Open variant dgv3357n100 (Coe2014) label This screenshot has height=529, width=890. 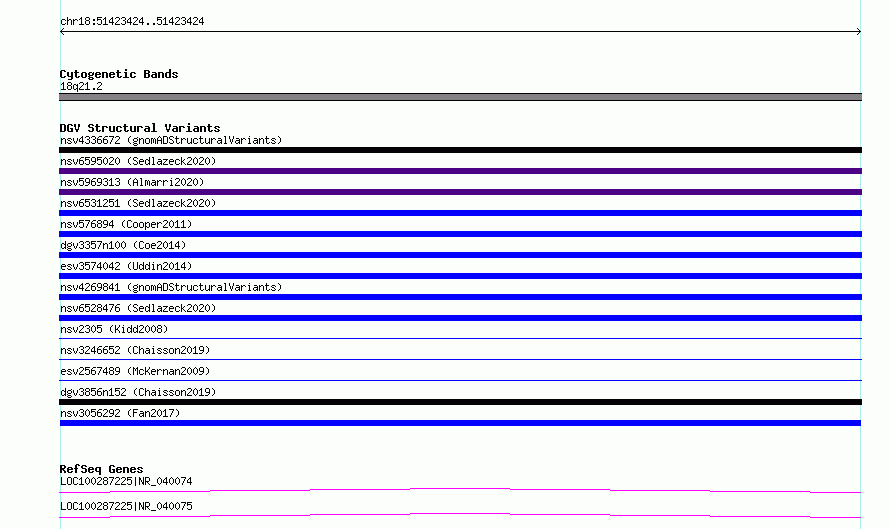[x=123, y=245]
